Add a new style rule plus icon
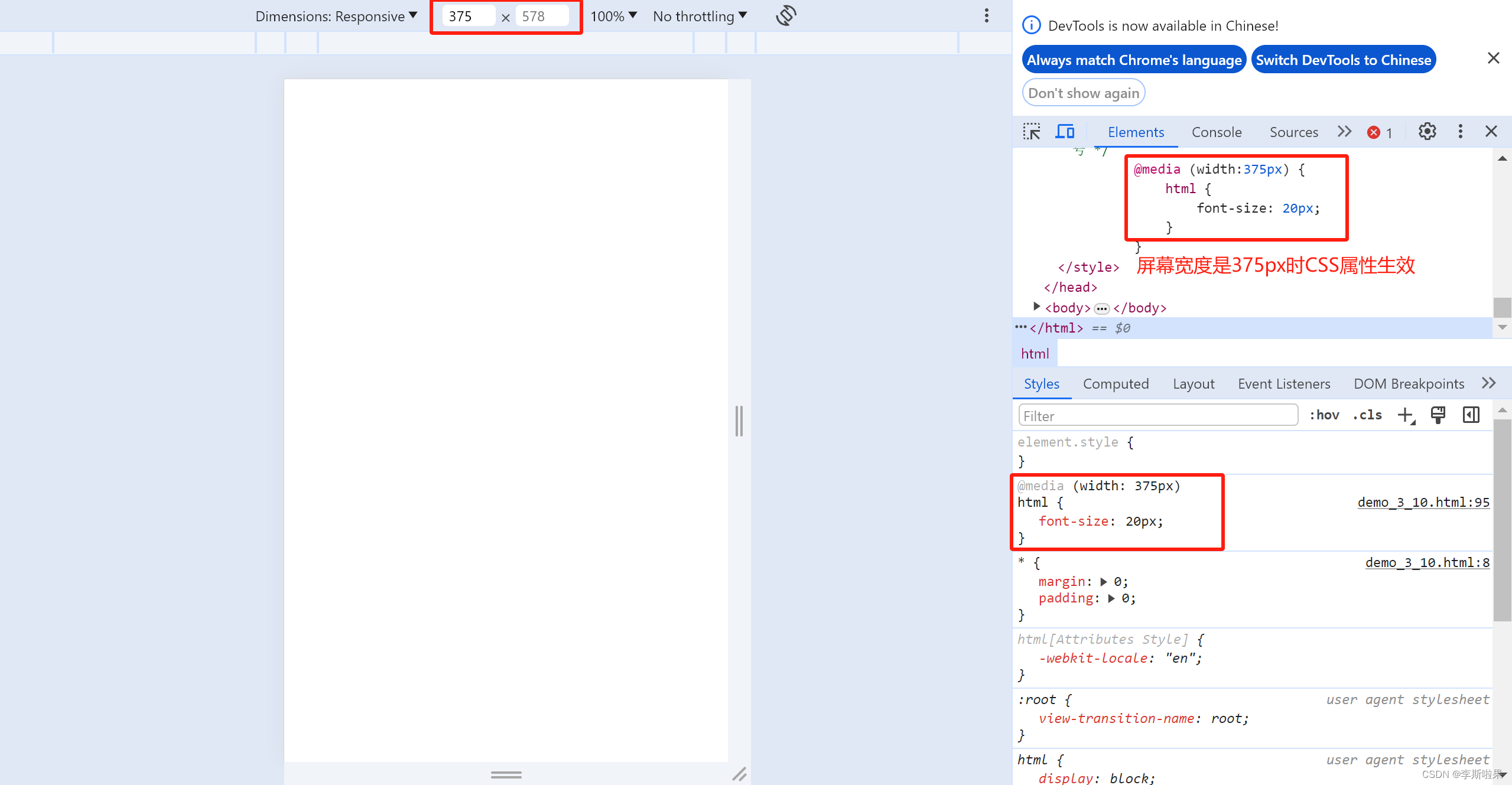Viewport: 1512px width, 785px height. 1406,415
